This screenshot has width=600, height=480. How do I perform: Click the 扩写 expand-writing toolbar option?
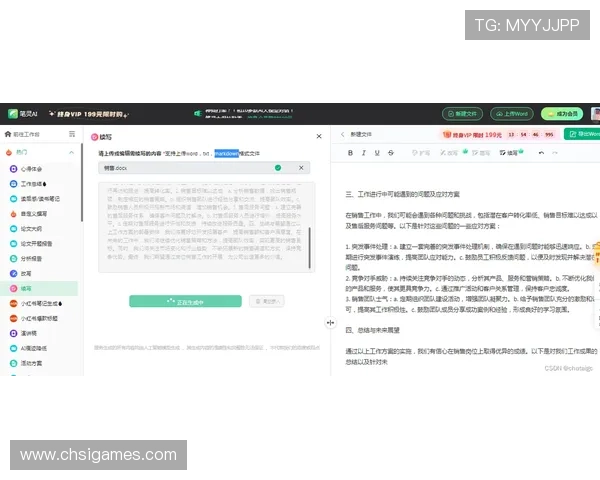(x=421, y=153)
